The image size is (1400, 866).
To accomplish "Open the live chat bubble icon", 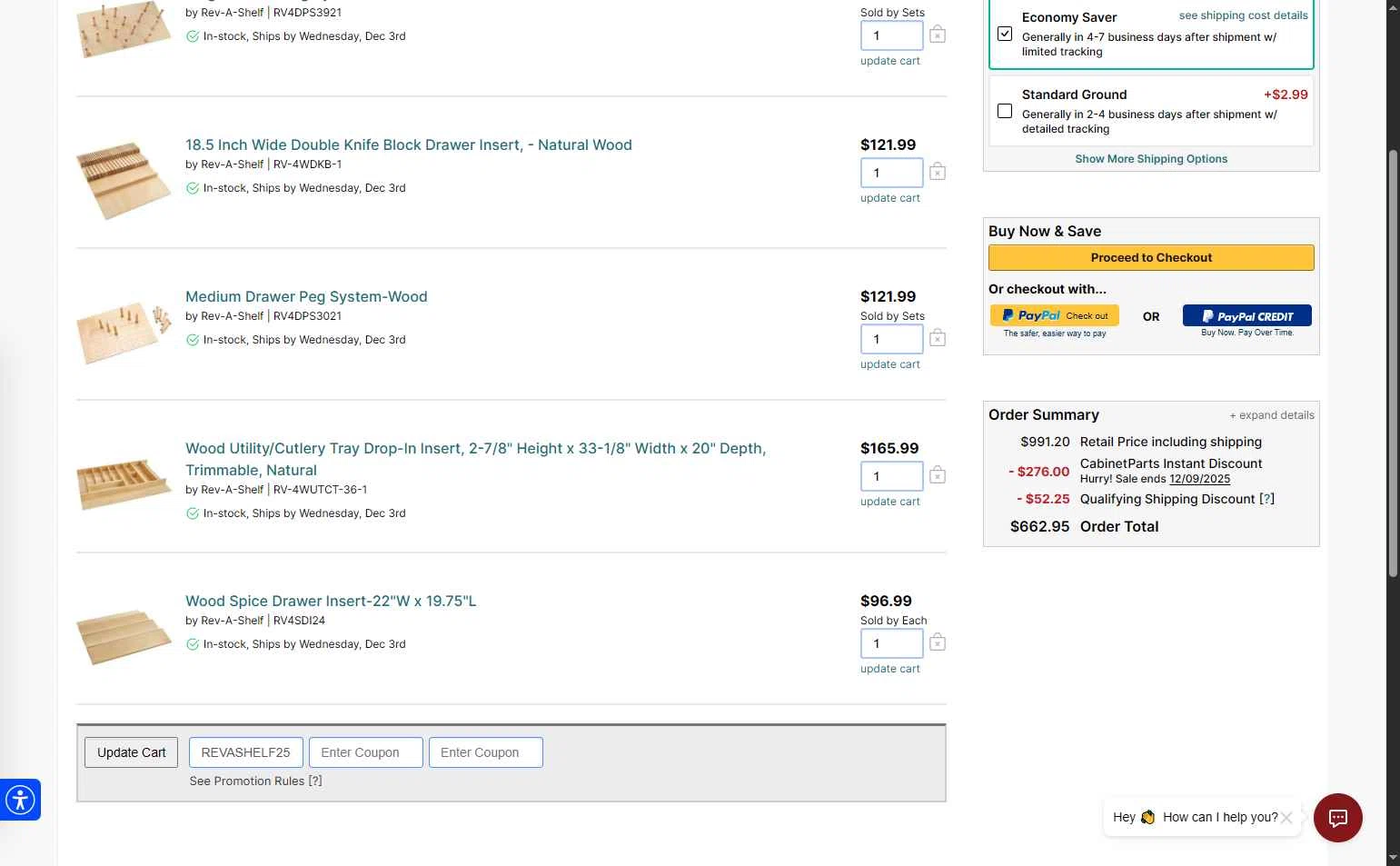I will point(1337,818).
